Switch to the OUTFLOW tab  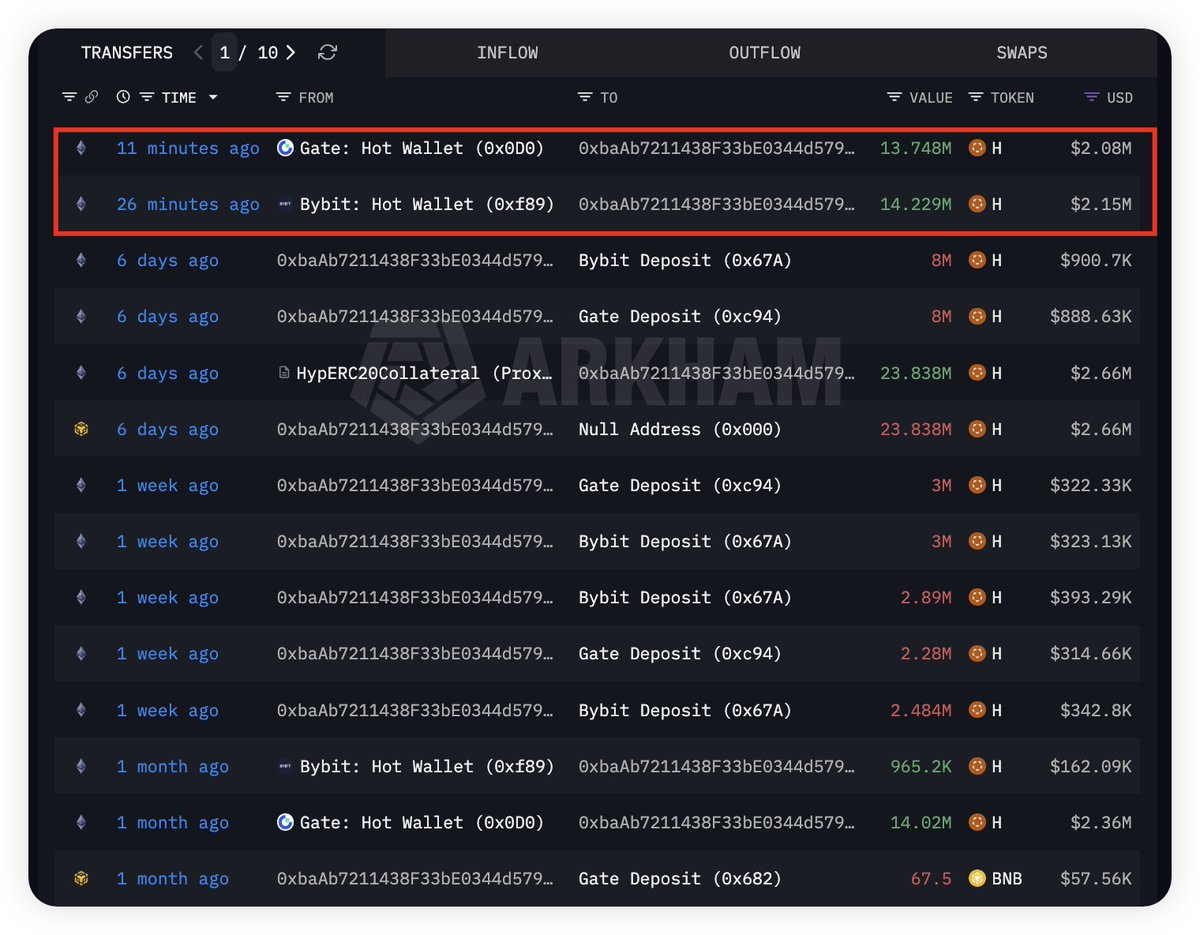pyautogui.click(x=764, y=52)
